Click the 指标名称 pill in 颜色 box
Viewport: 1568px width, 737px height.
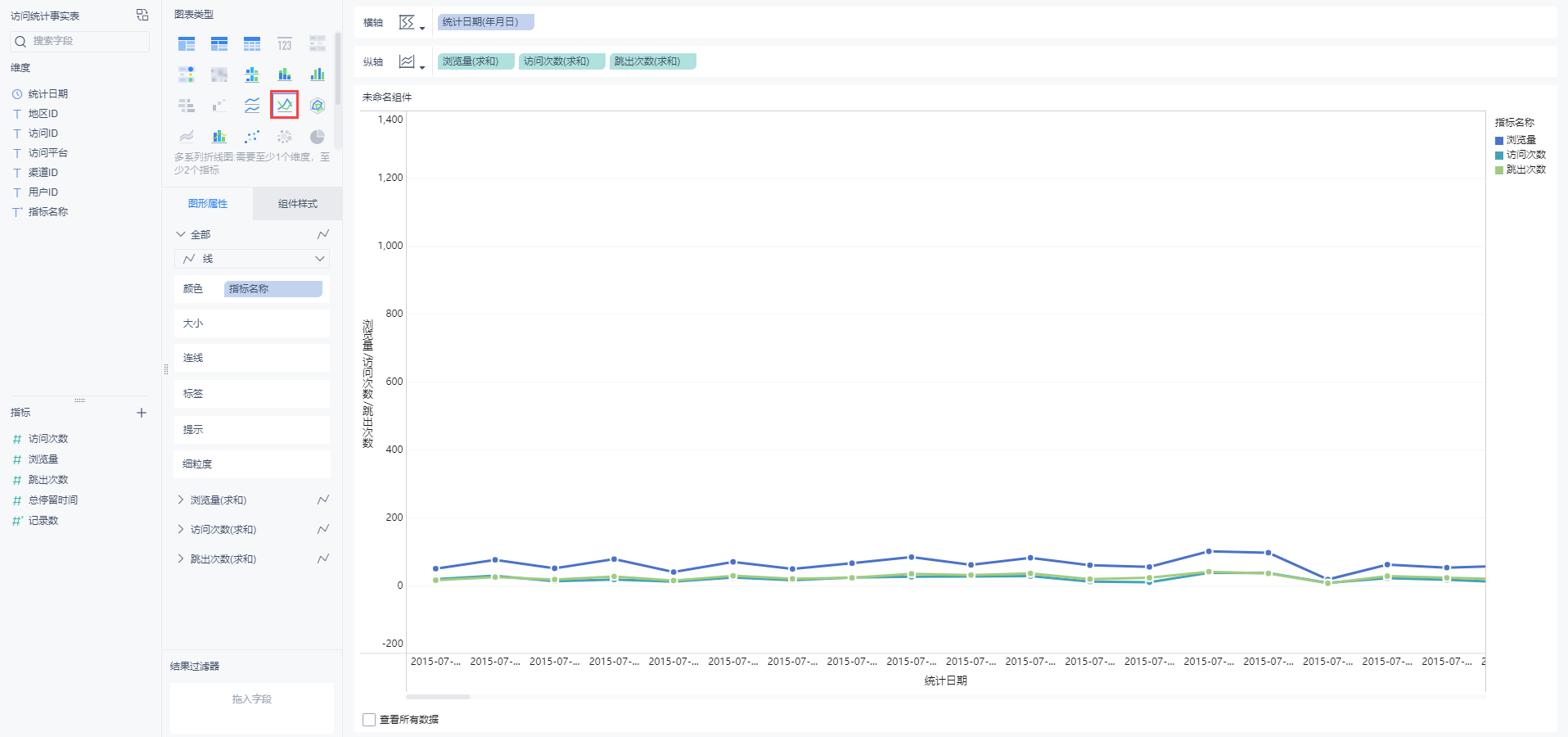pyautogui.click(x=273, y=289)
